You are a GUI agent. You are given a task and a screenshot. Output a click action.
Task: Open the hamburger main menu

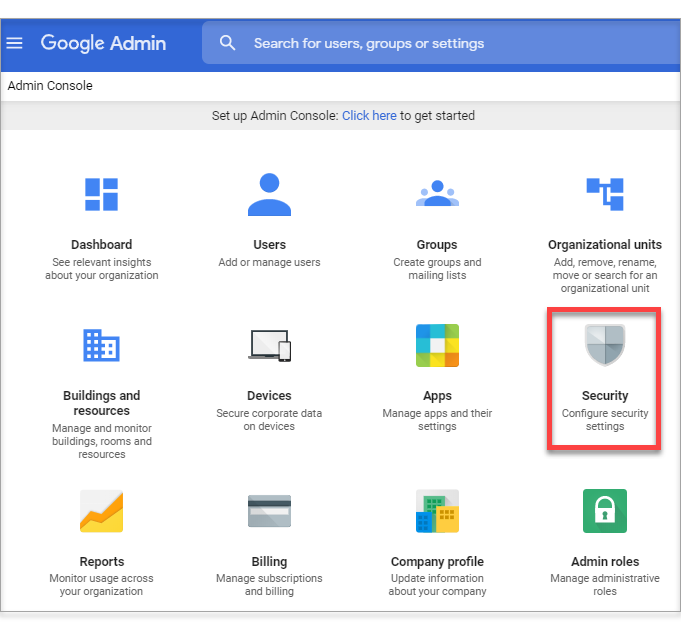(14, 43)
